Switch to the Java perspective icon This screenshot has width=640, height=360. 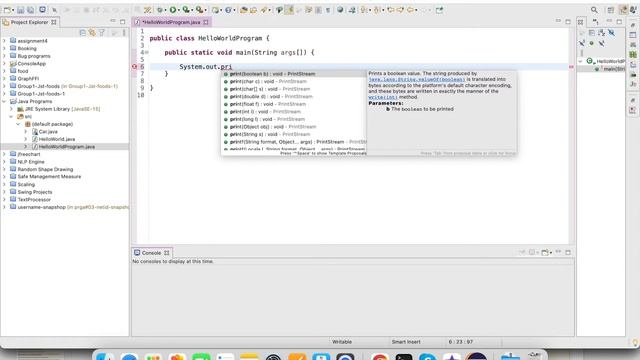(x=623, y=10)
